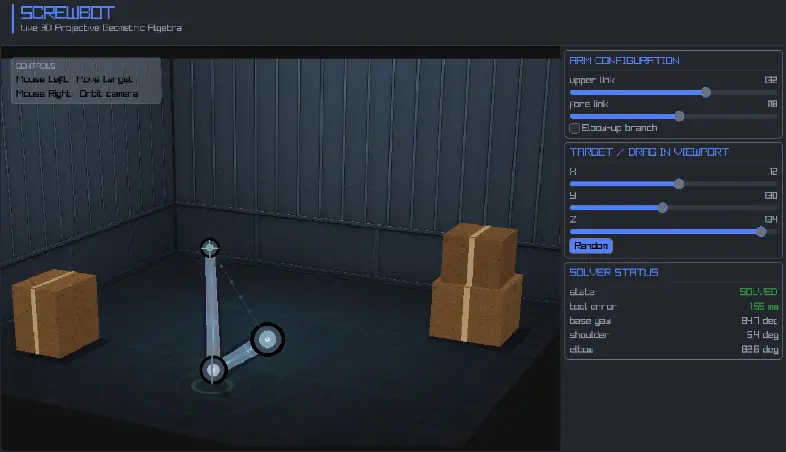786x452 pixels.
Task: Click the Mouse Right: Orbit camera hint
Action: tap(77, 94)
